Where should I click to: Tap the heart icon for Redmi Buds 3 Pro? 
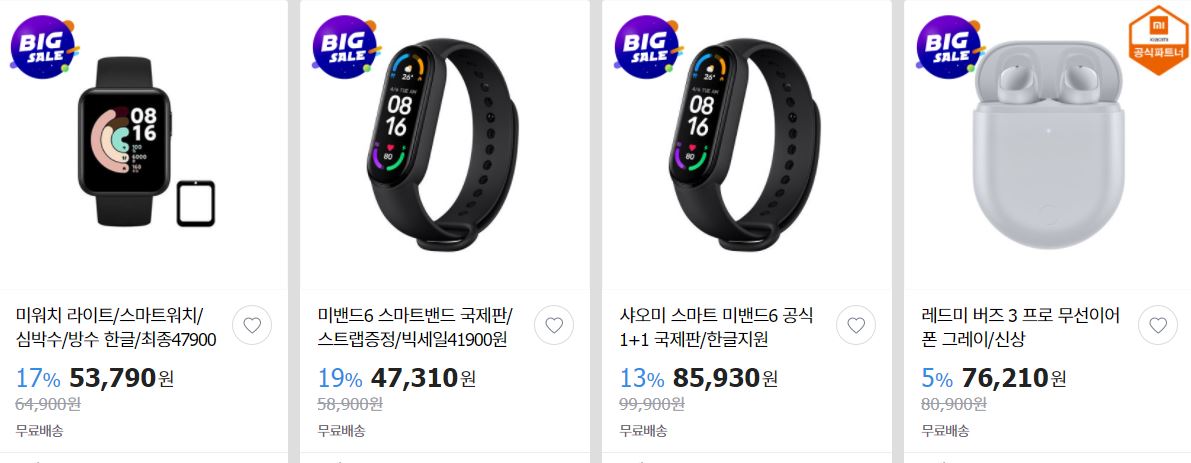(x=1158, y=326)
